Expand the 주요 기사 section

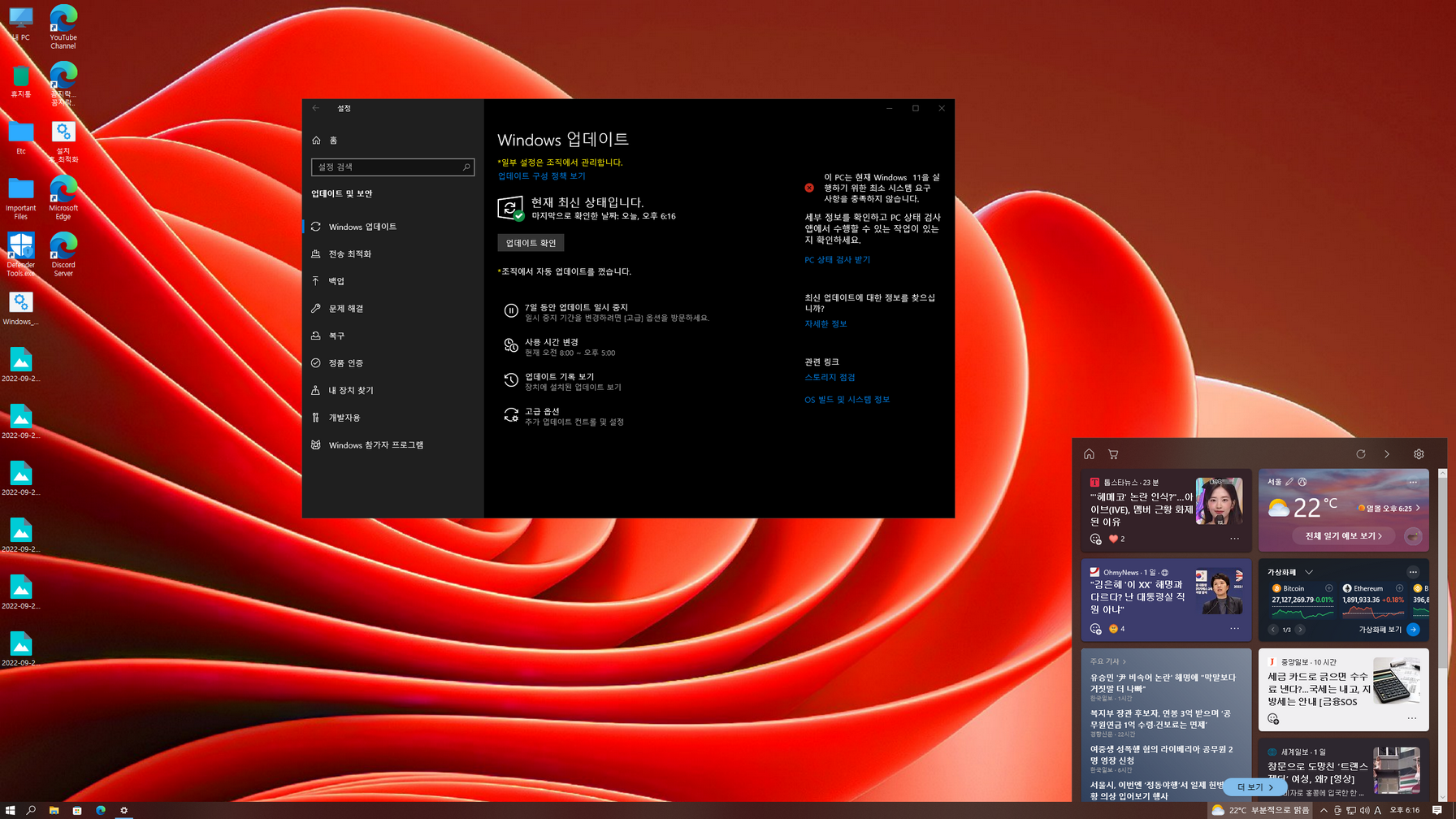click(x=1108, y=661)
